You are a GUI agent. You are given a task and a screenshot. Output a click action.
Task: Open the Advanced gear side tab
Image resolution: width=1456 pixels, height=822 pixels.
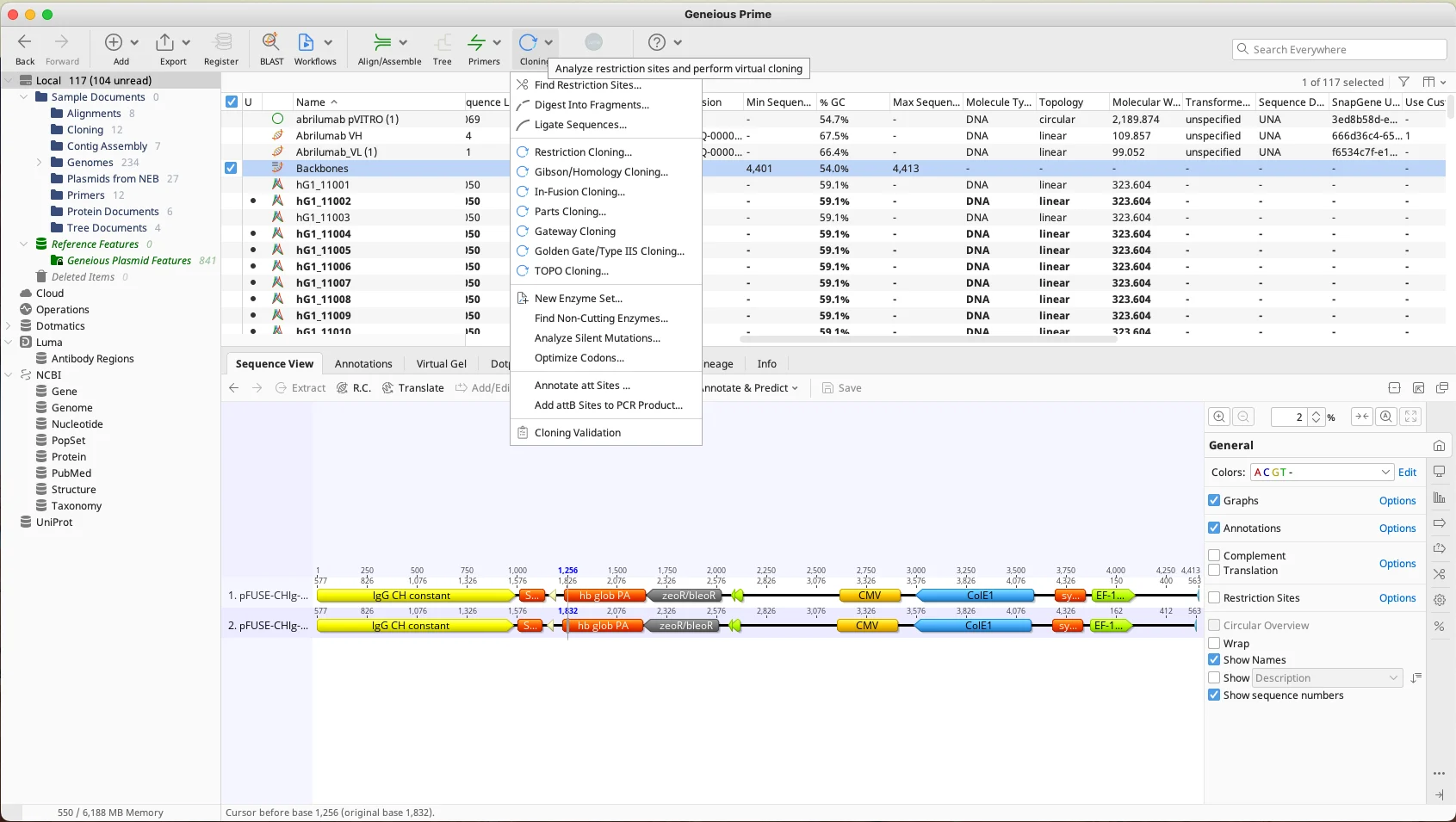click(1439, 600)
